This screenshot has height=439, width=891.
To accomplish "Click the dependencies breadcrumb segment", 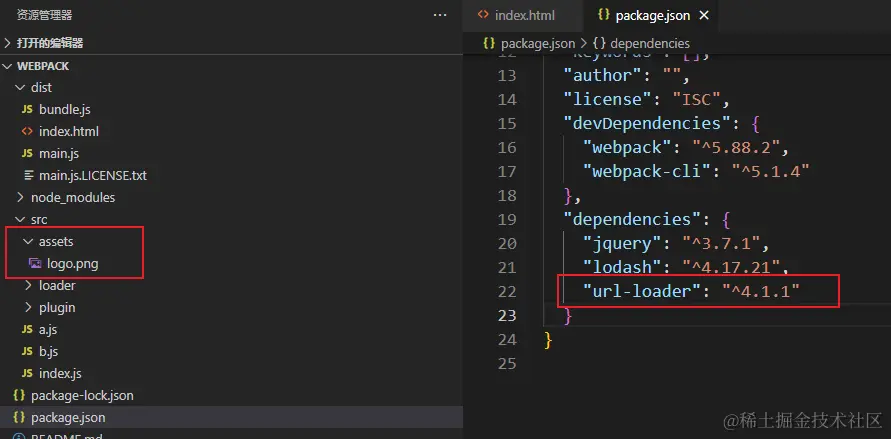I will coord(649,43).
